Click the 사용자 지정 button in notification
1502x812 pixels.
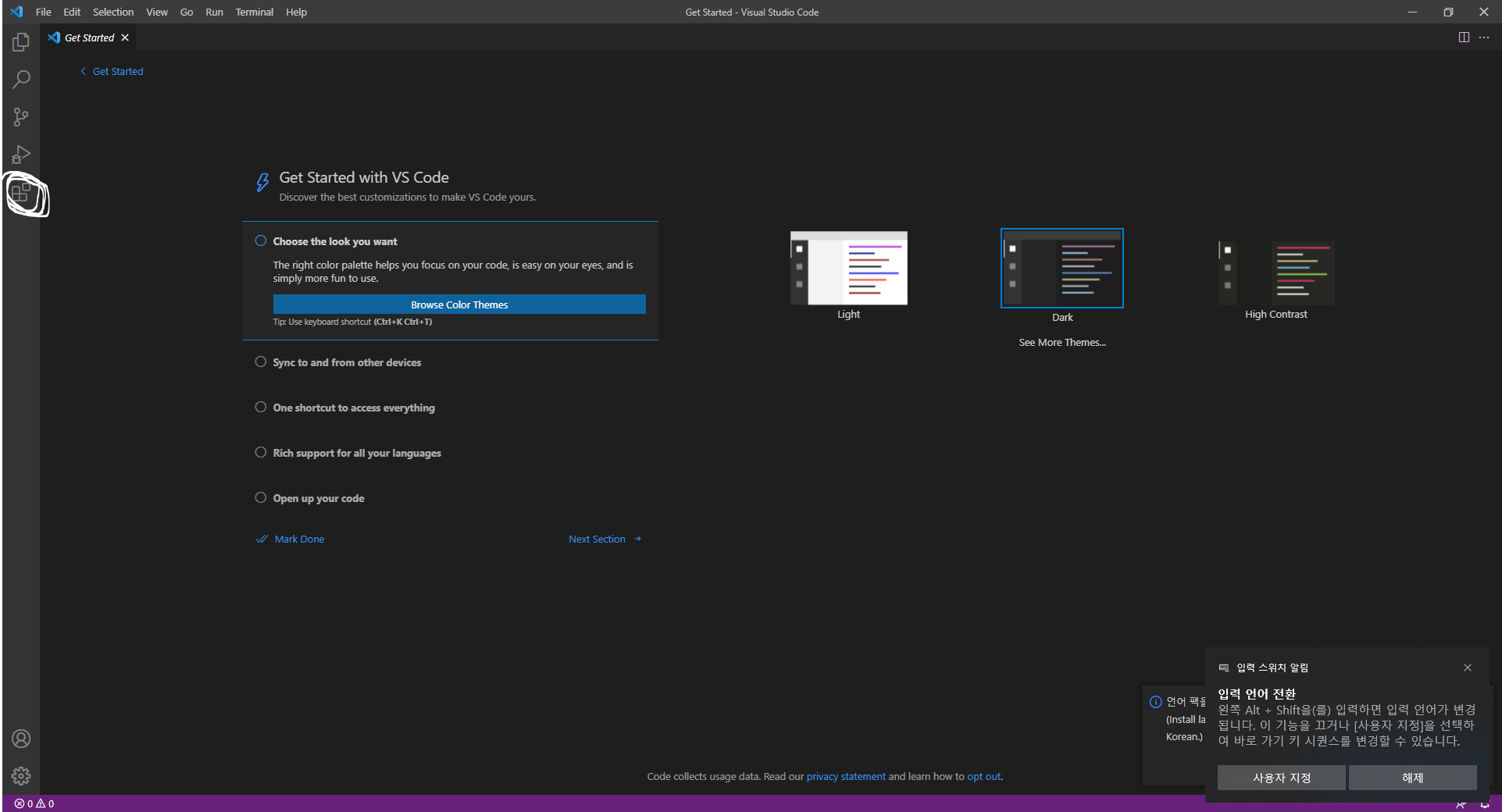coord(1281,778)
